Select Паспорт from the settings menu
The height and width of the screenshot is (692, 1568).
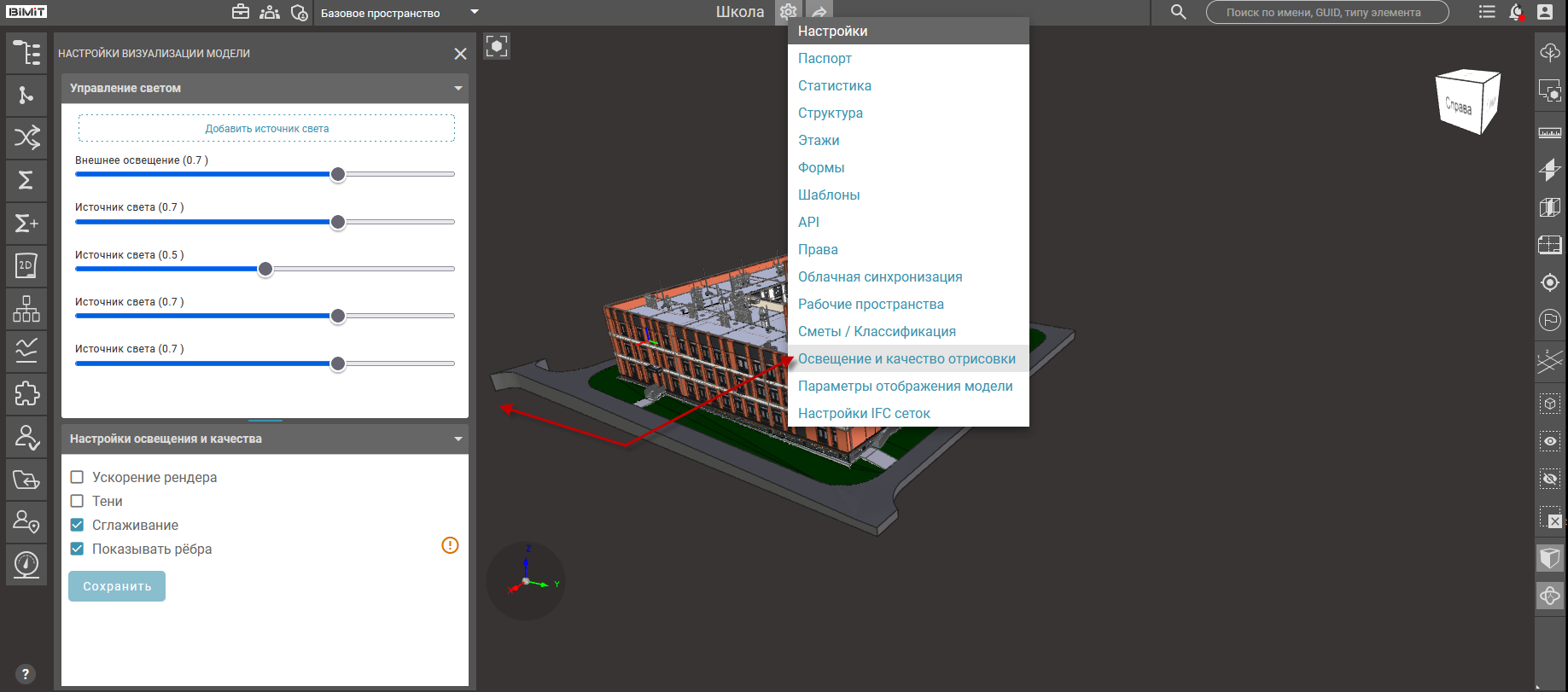pyautogui.click(x=825, y=58)
